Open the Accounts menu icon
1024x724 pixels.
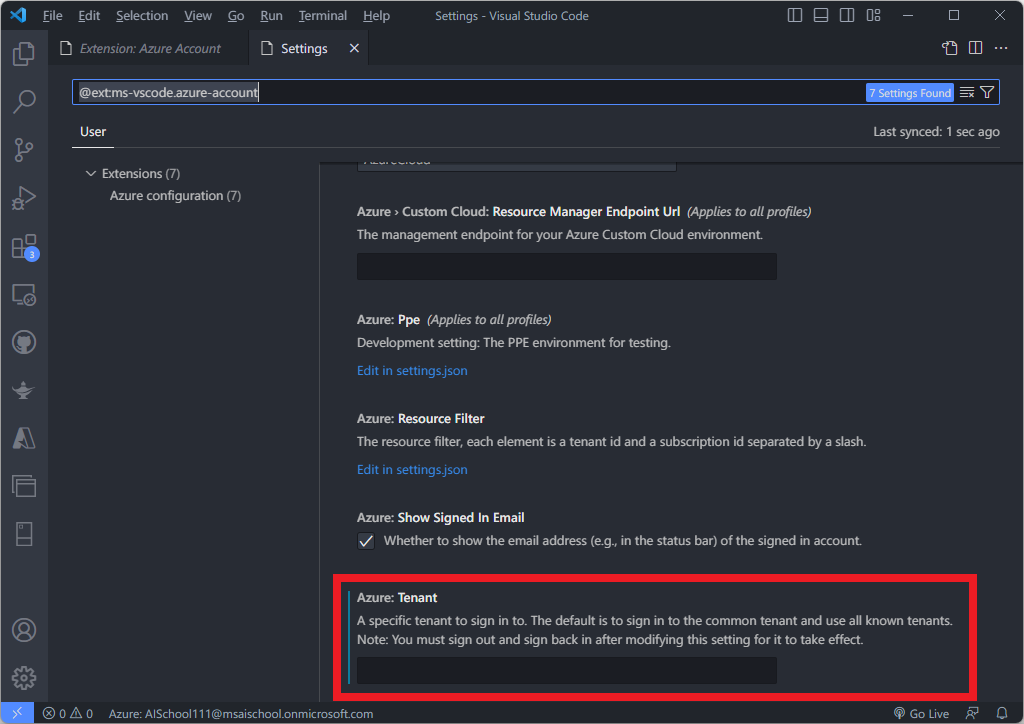point(24,630)
